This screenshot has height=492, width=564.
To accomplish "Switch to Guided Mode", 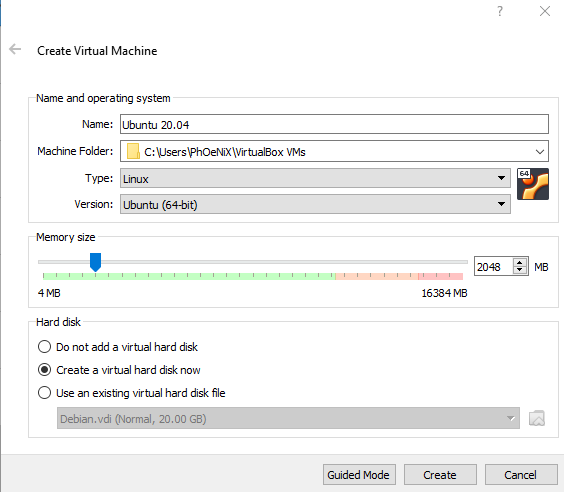I will (x=359, y=475).
